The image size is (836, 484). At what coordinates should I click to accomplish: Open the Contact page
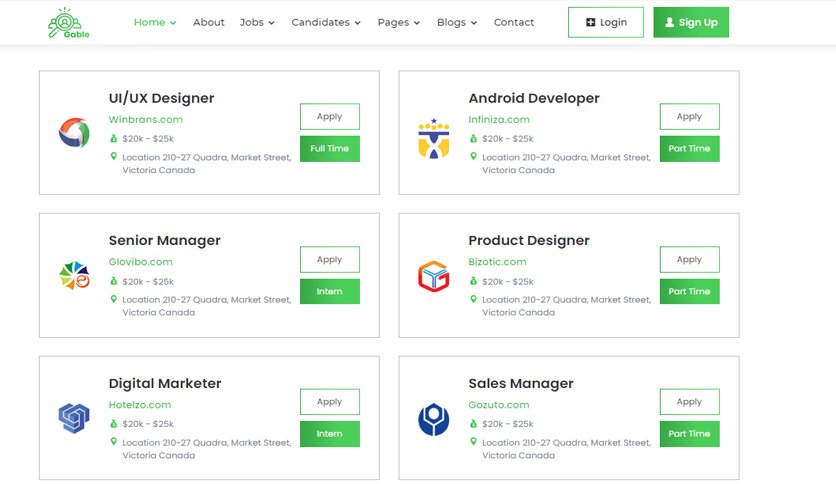[513, 22]
